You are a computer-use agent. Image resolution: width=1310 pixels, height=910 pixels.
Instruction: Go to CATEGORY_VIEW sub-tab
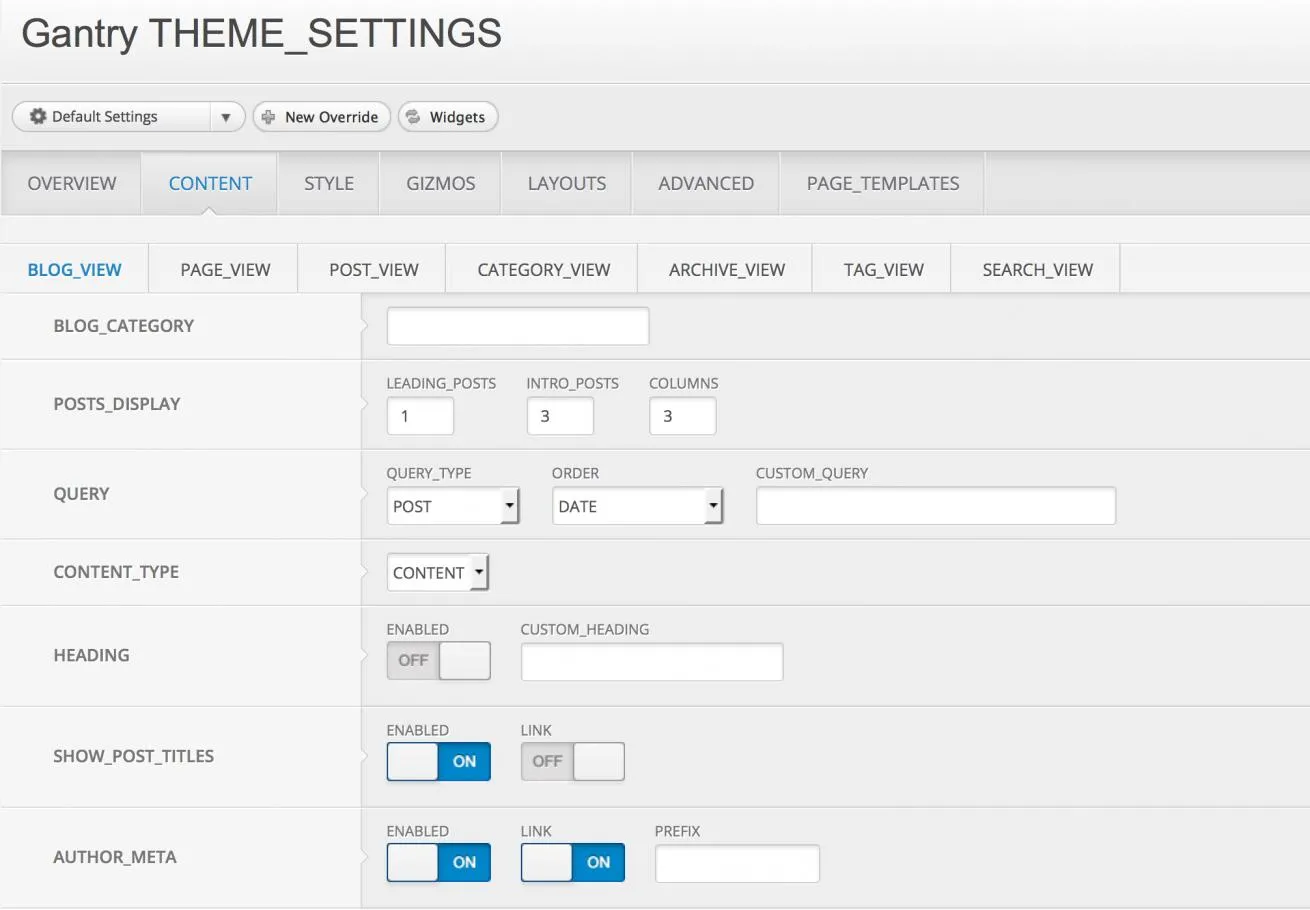tap(544, 269)
